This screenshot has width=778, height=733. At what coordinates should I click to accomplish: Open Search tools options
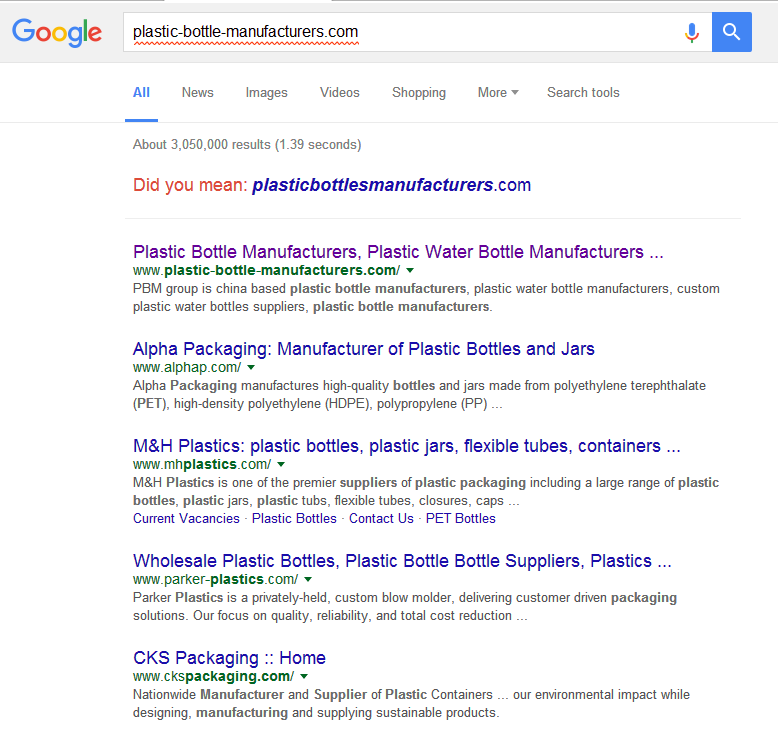(x=583, y=93)
